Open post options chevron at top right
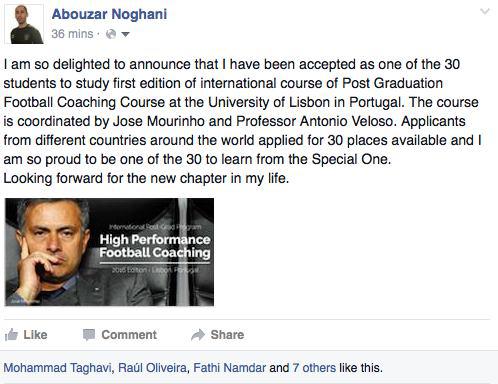The height and width of the screenshot is (384, 498). [484, 12]
